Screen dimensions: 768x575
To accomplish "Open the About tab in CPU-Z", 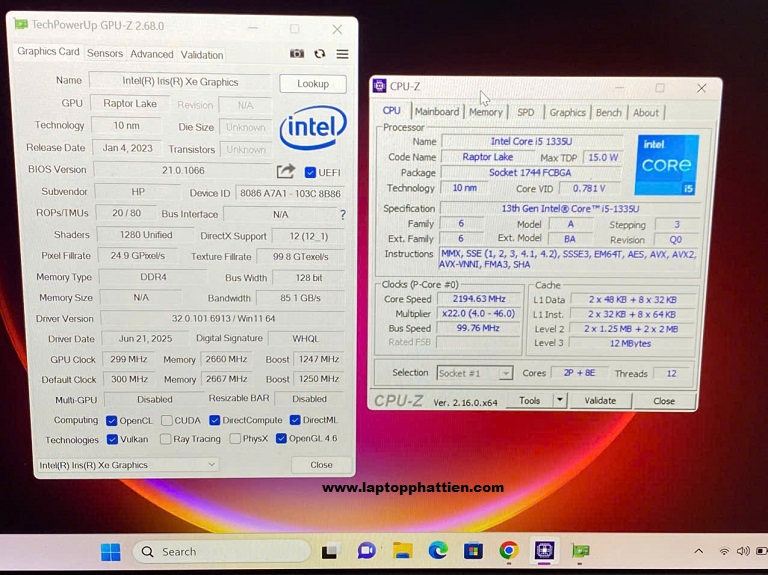I will pyautogui.click(x=646, y=113).
